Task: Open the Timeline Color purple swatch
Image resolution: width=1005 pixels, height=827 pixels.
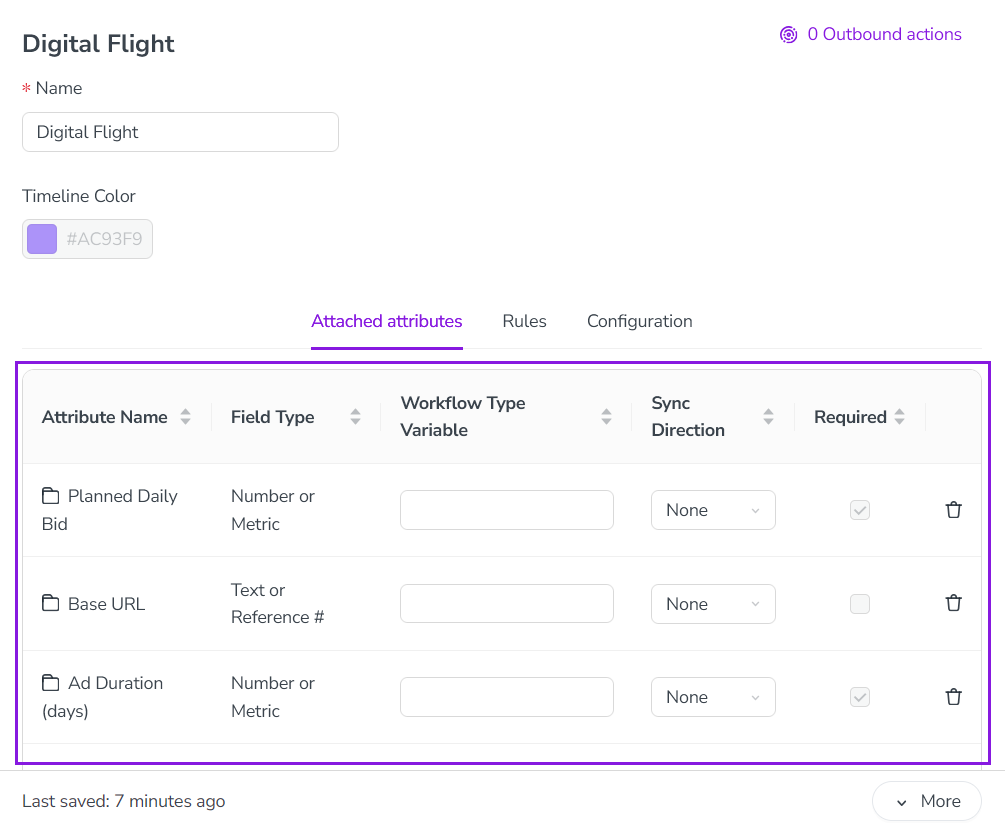Action: pyautogui.click(x=42, y=239)
